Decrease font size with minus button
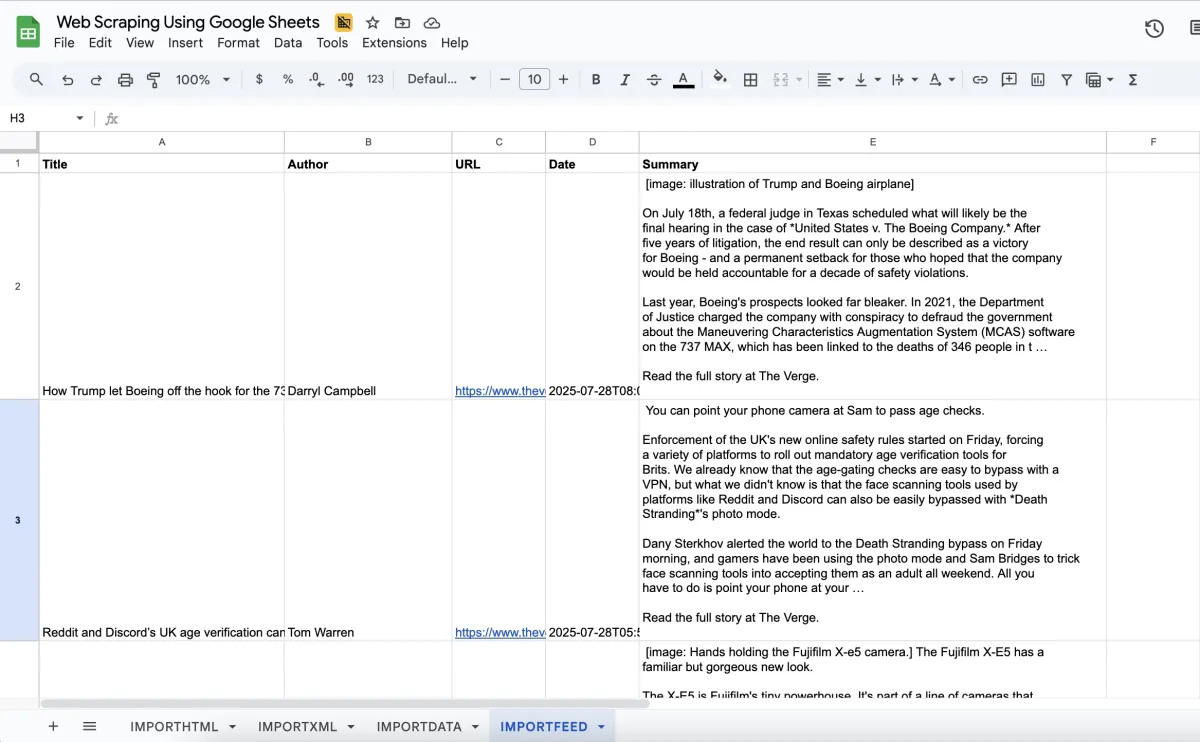1200x742 pixels. tap(505, 80)
